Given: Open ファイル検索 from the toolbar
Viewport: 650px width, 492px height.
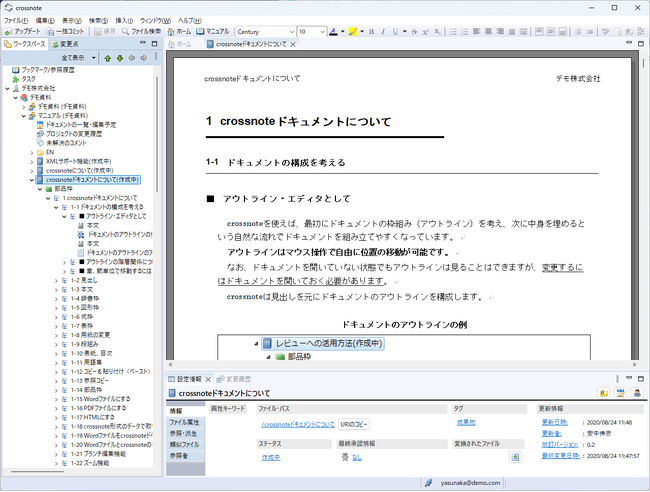Looking at the screenshot, I should click(141, 32).
